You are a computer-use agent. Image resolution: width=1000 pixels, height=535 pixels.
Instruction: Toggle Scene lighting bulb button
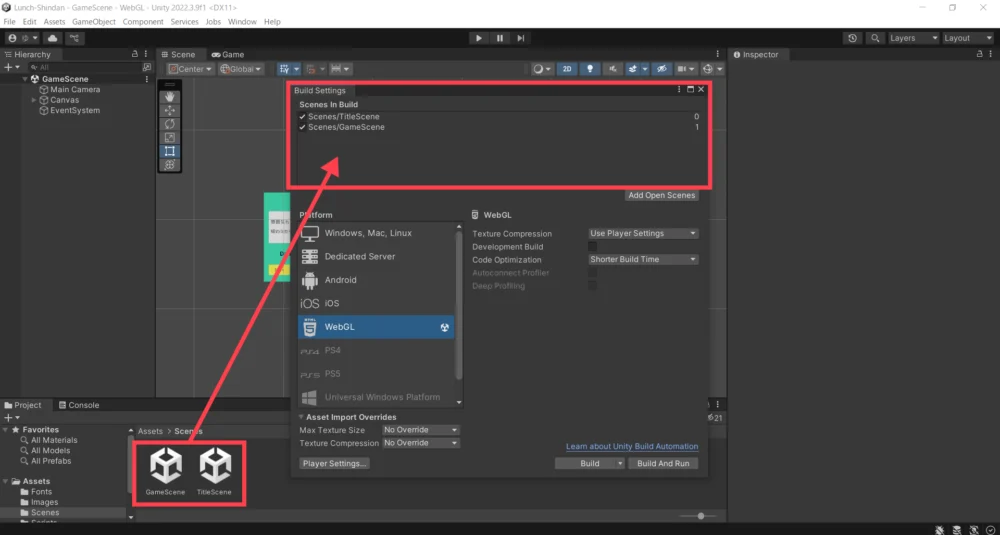click(590, 69)
